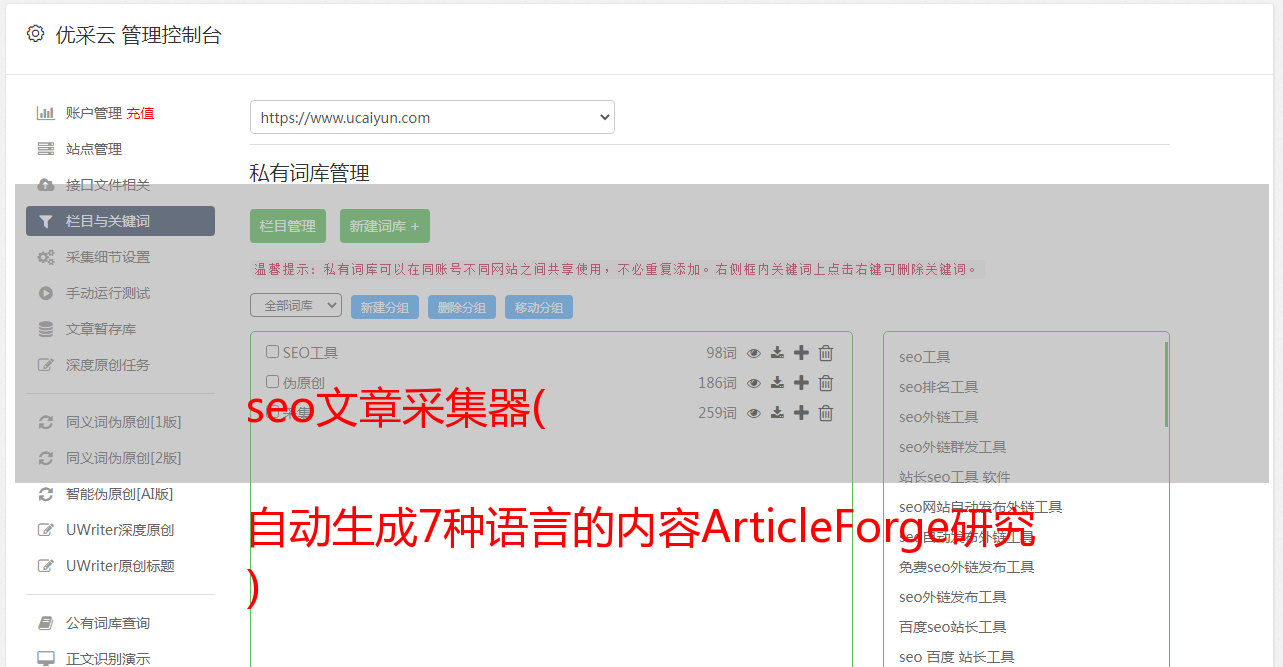
Task: Click the gears icon for 采集细节设置
Action: 45,257
